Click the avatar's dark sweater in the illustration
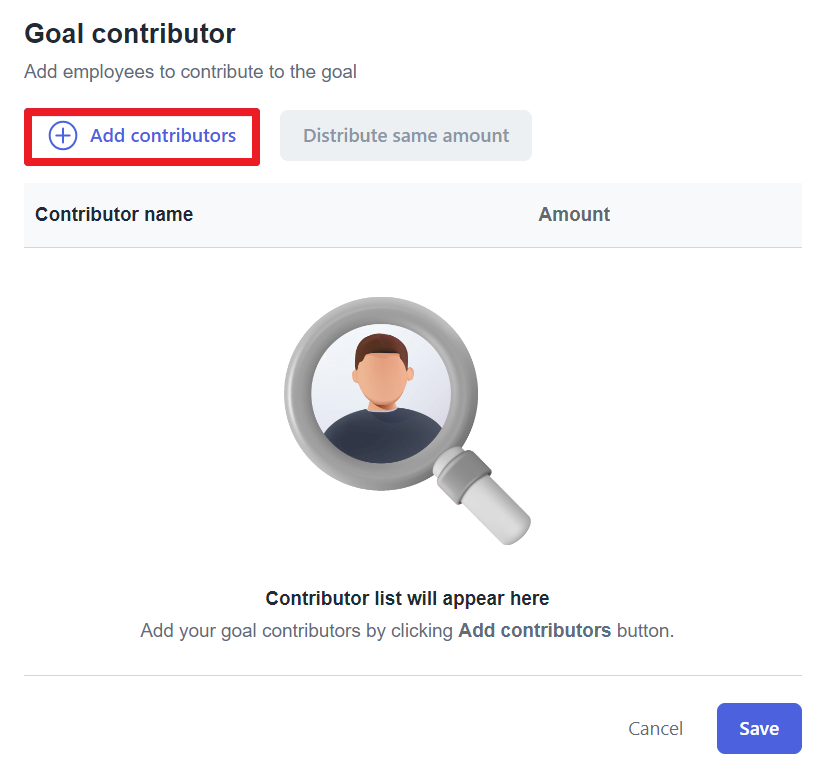The image size is (834, 774). pyautogui.click(x=382, y=435)
